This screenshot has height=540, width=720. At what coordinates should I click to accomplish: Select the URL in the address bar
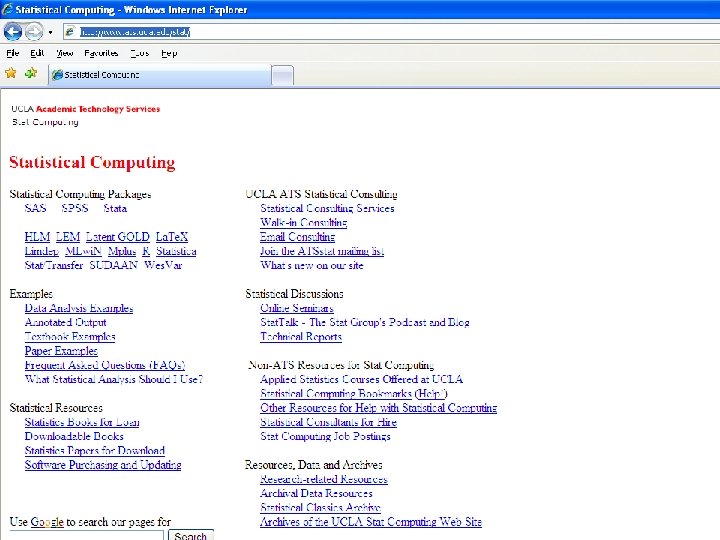[x=135, y=32]
